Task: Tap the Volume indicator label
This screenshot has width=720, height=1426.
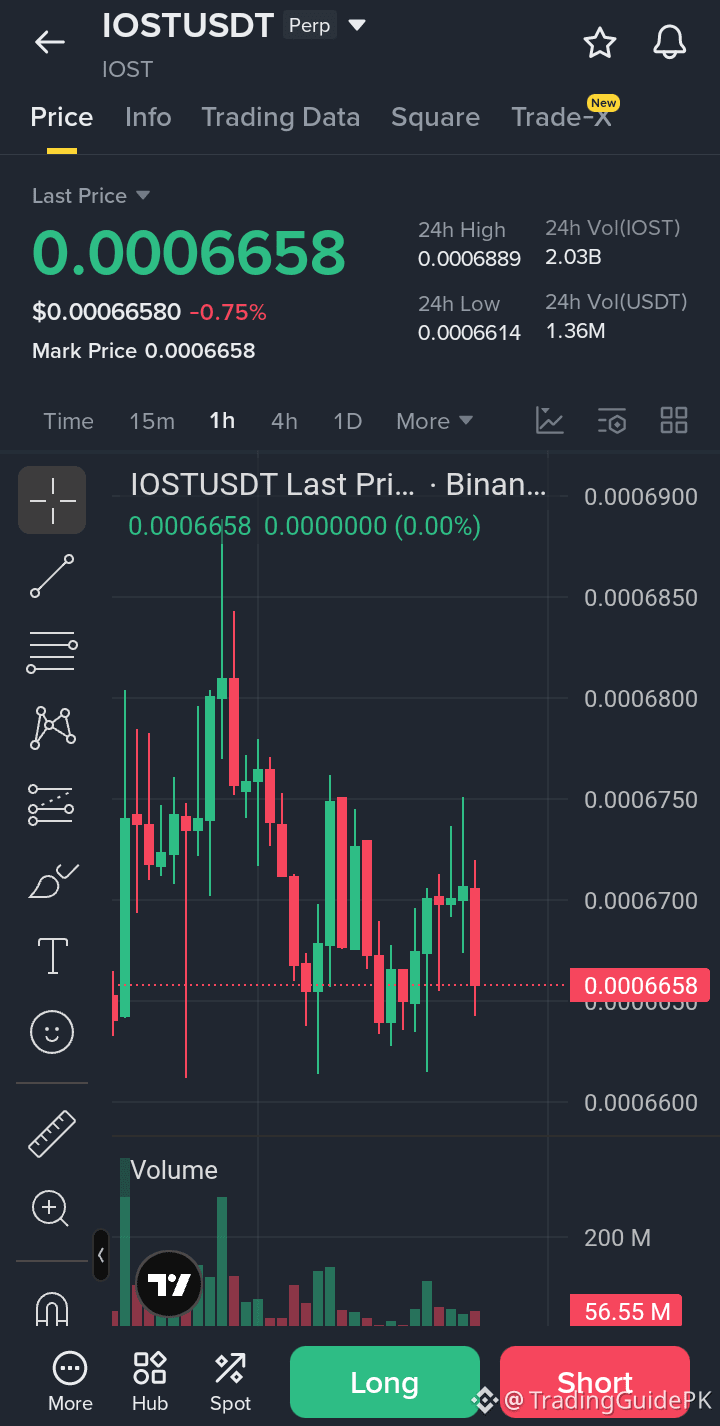Action: [x=174, y=1170]
